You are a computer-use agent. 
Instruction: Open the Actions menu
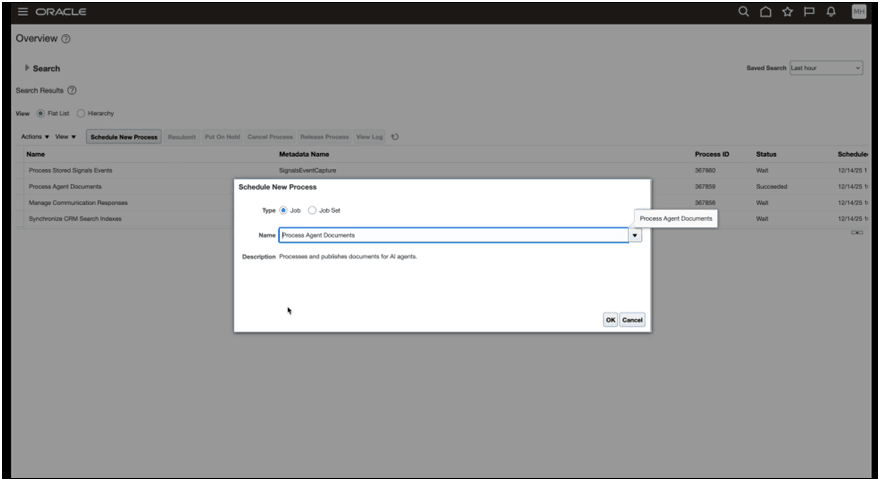[35, 137]
